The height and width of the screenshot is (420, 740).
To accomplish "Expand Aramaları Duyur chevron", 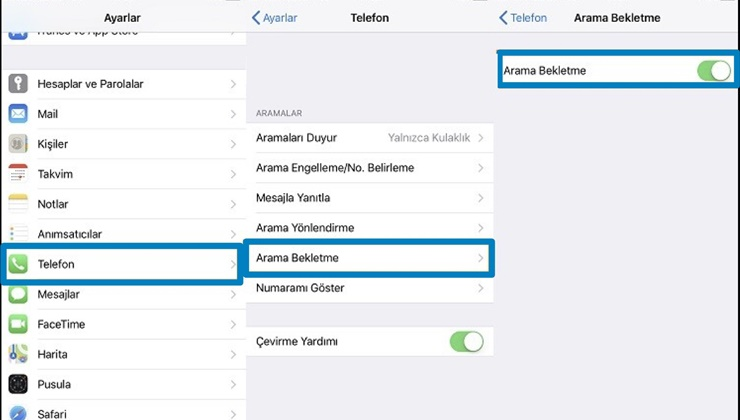I will point(481,138).
